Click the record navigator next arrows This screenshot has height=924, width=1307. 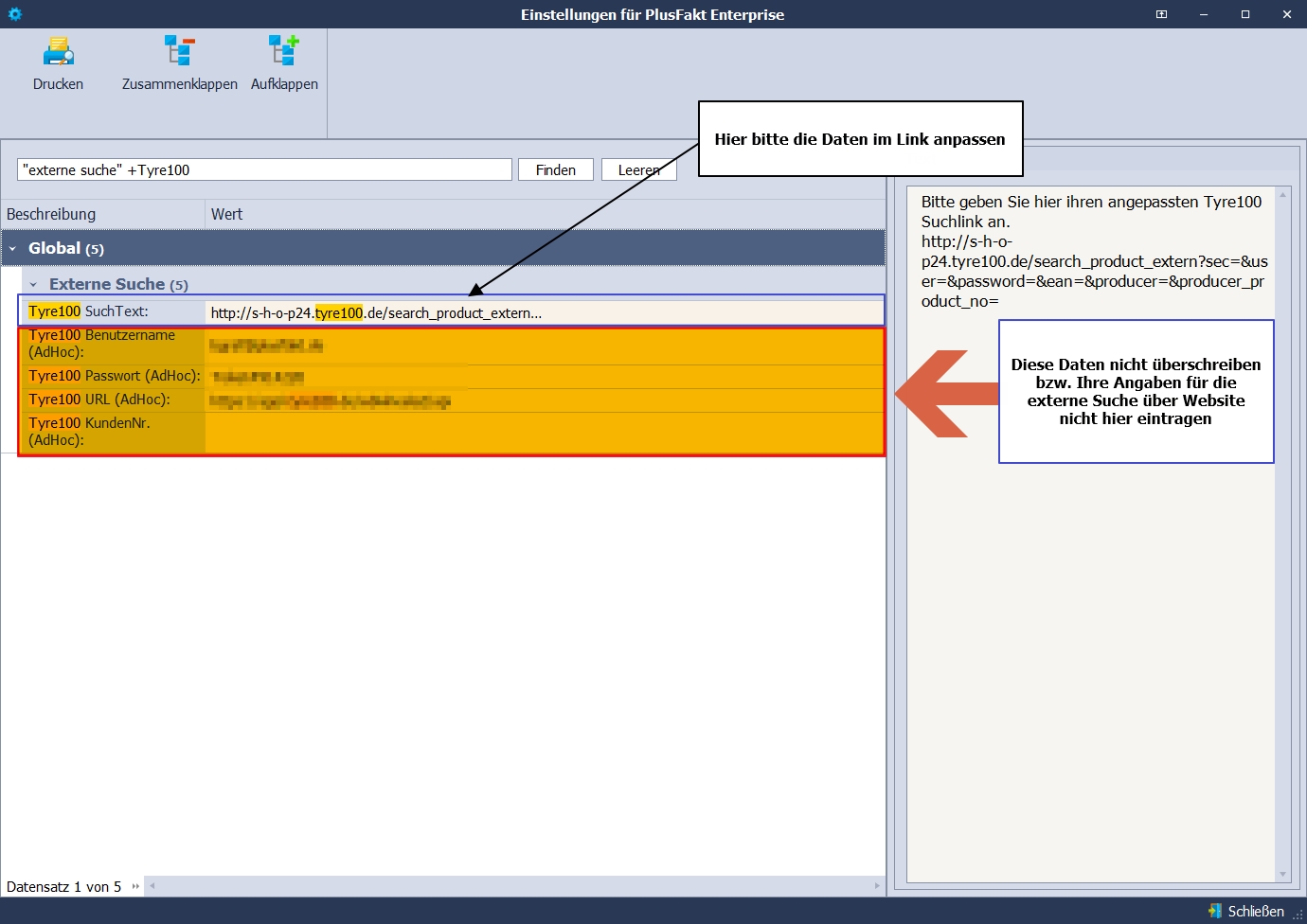[135, 887]
